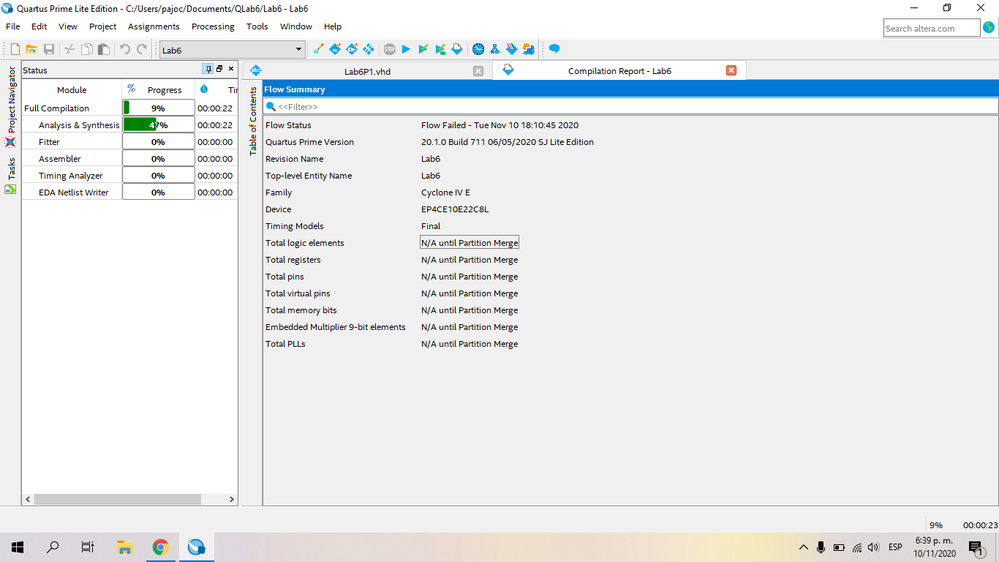Open the Lab6 revision dropdown
The image size is (999, 562).
(x=298, y=50)
